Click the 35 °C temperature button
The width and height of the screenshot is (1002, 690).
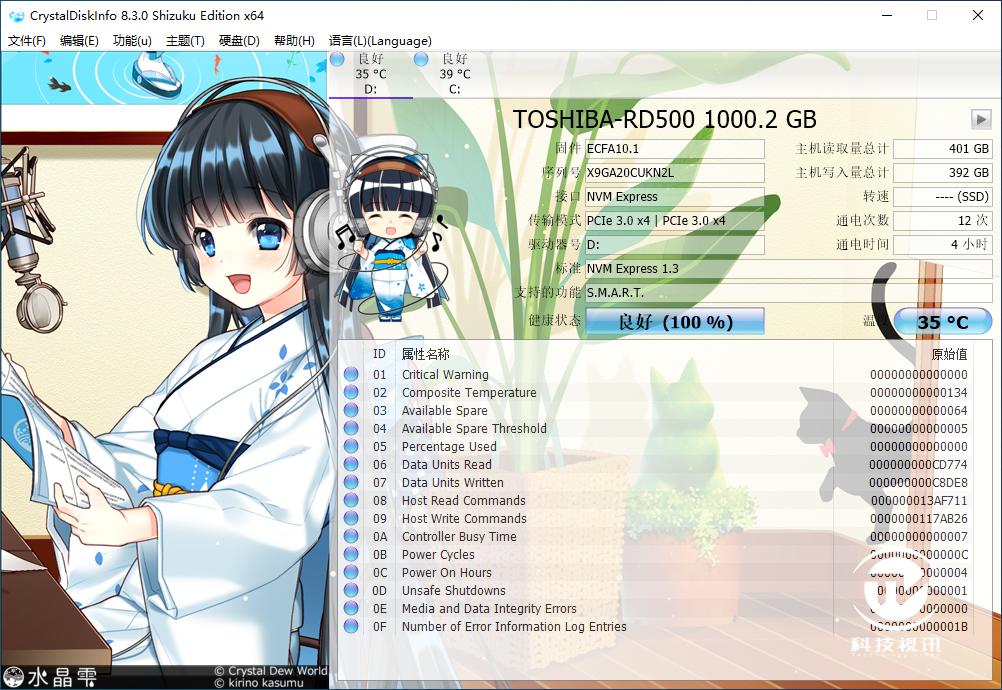coord(943,322)
